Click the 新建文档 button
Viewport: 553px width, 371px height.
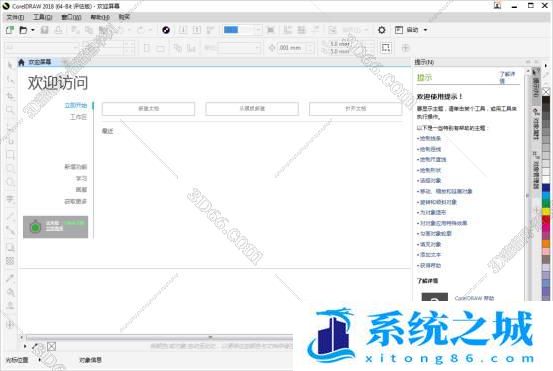point(148,109)
